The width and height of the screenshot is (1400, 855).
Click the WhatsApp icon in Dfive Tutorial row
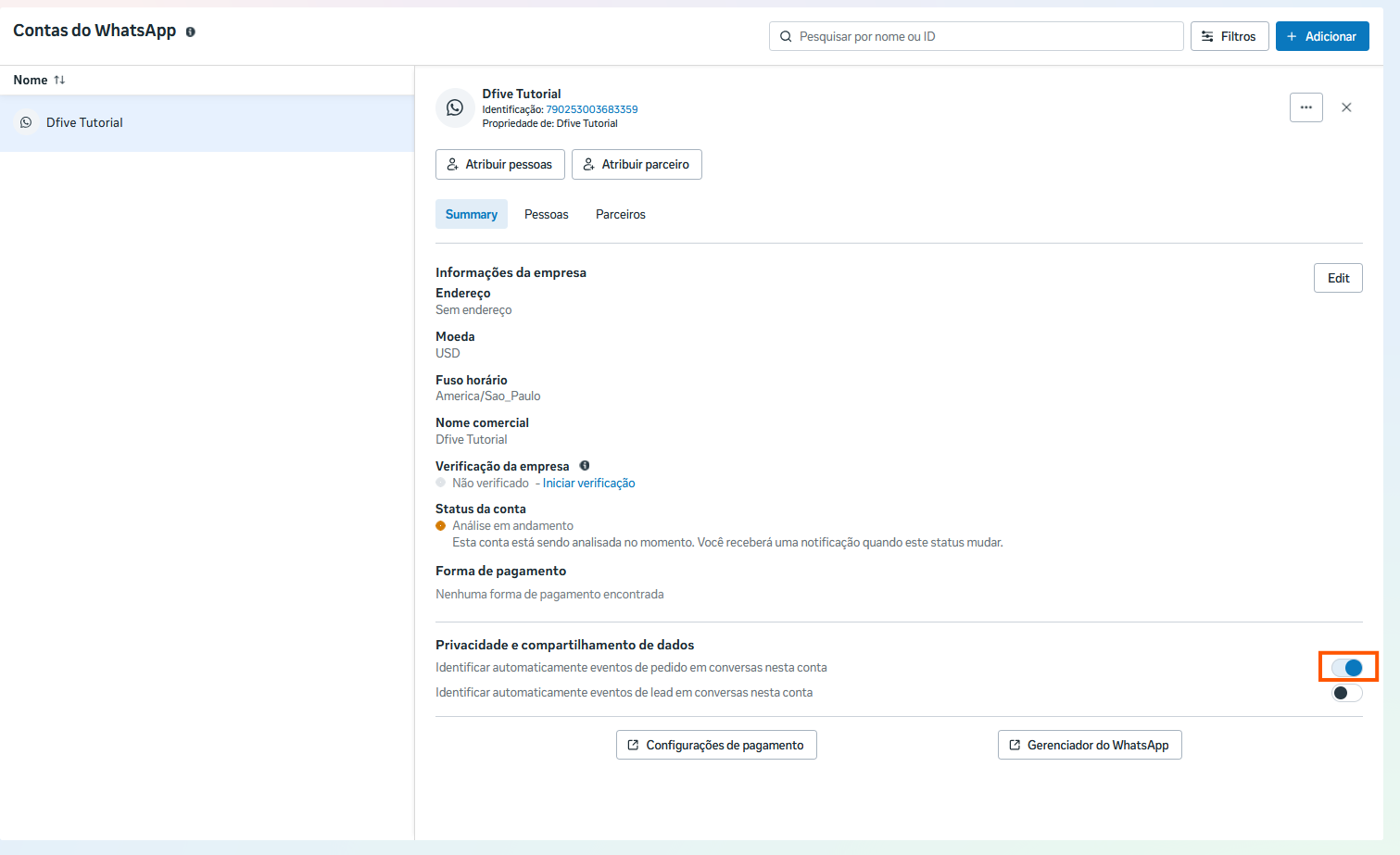(26, 122)
